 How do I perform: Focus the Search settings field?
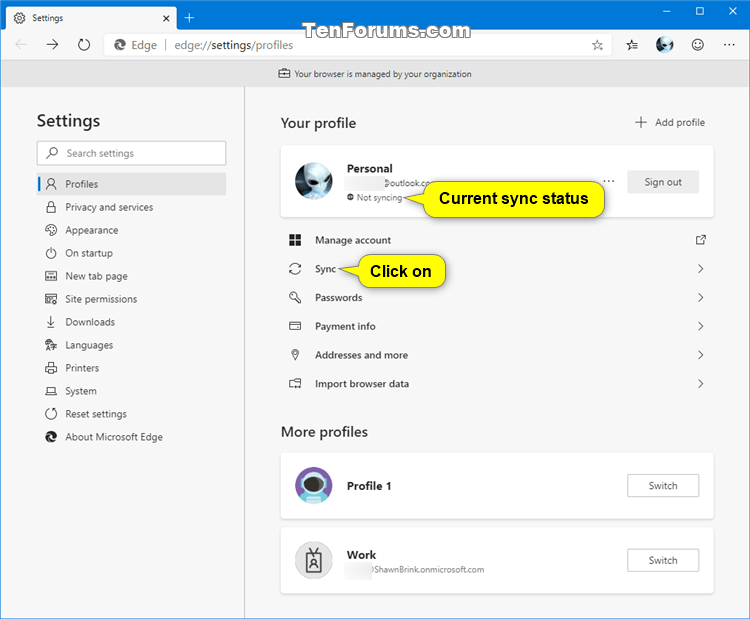(131, 153)
